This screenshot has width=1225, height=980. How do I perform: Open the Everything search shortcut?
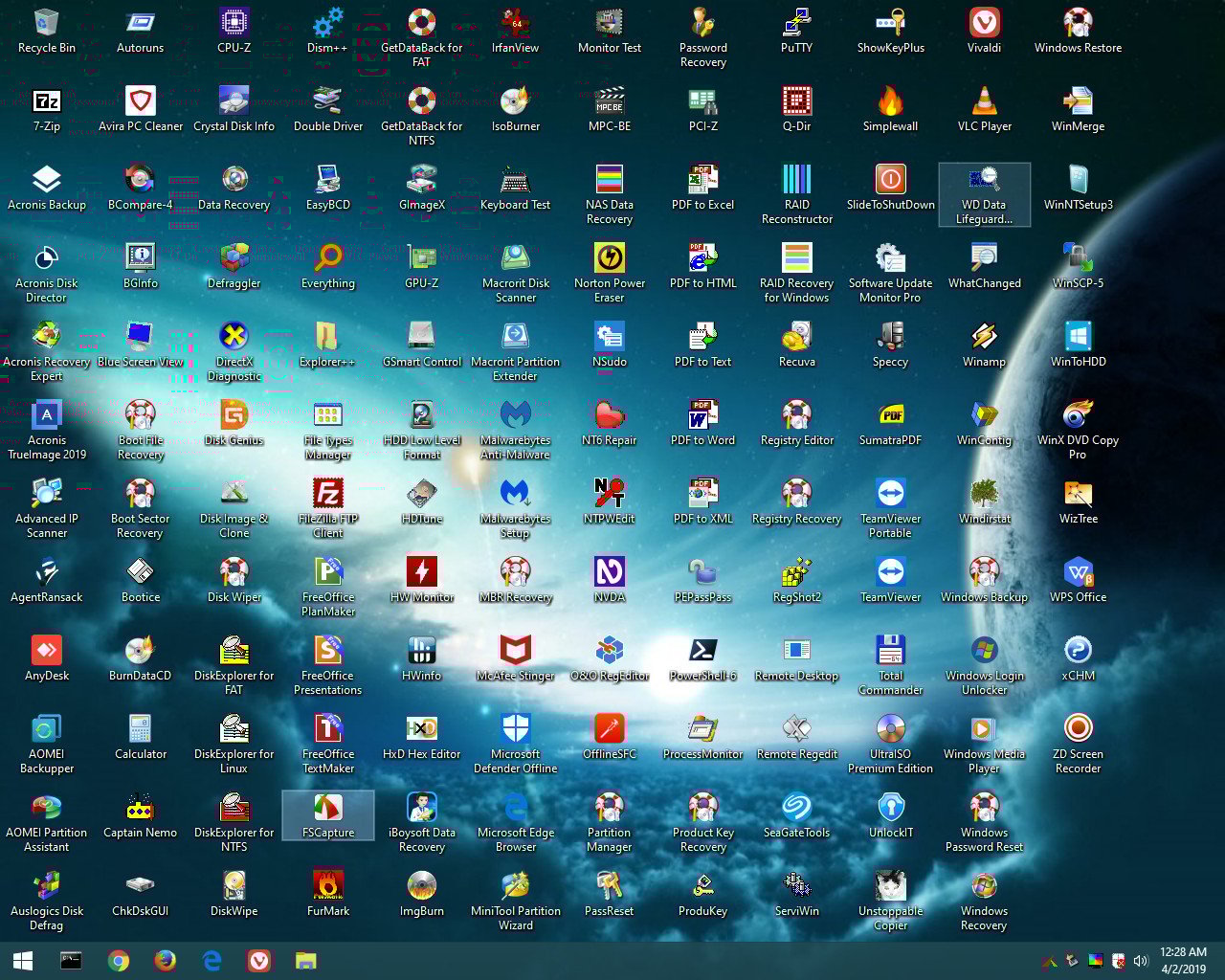327,265
